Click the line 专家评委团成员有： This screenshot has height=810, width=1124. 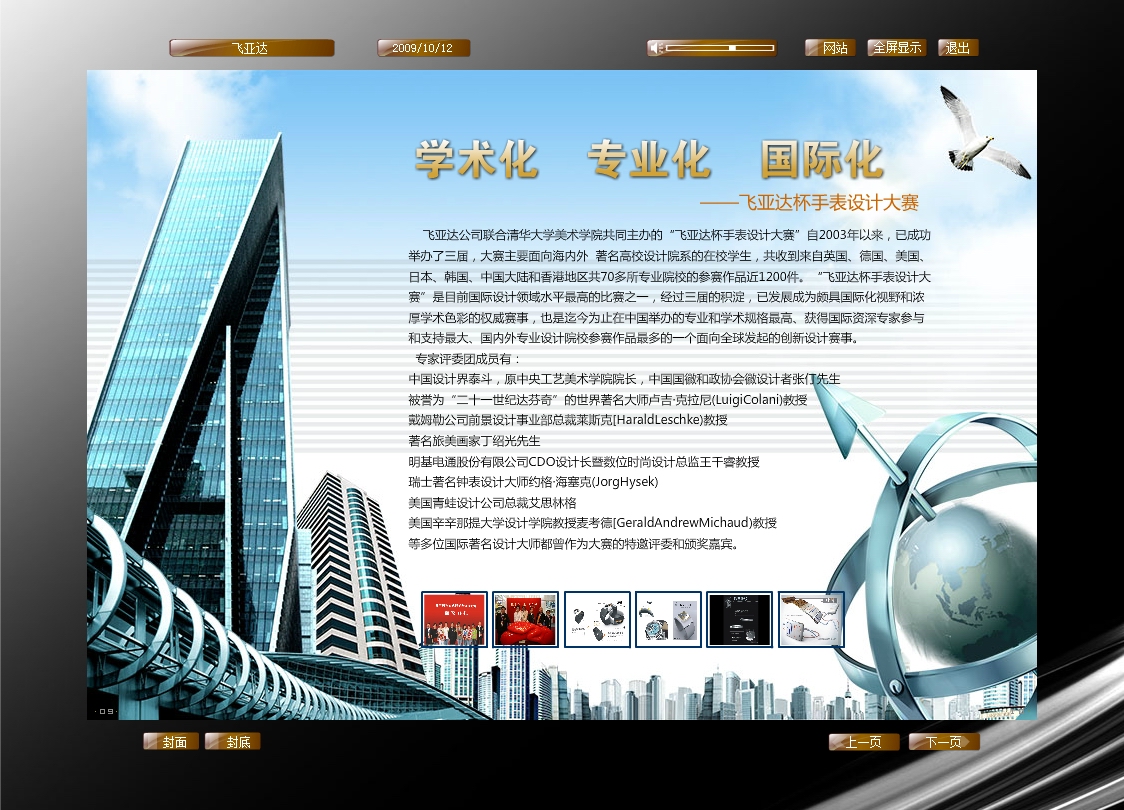(x=468, y=358)
